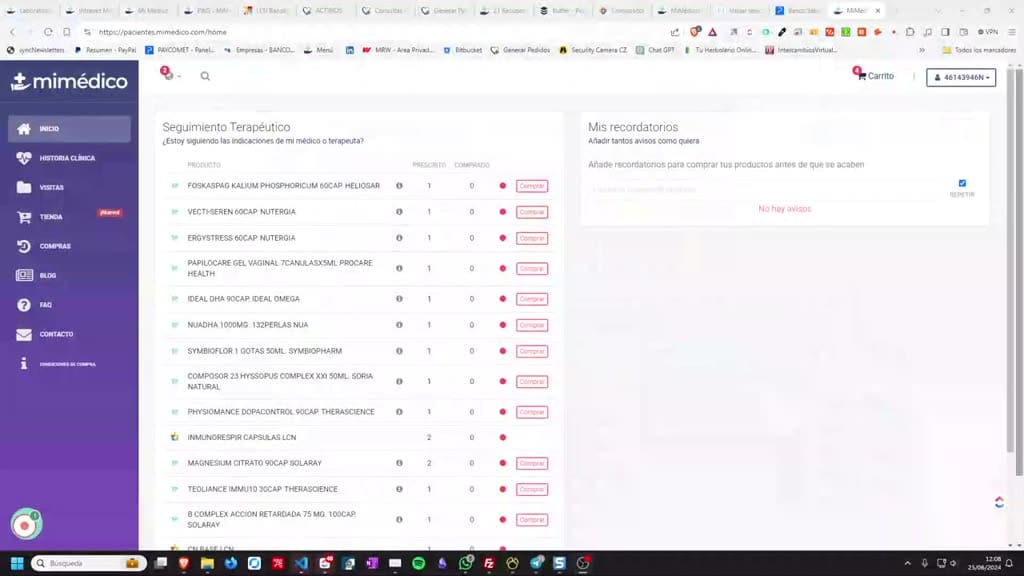Go back with browser back arrow
Viewport: 1024px width, 576px height.
click(x=12, y=32)
